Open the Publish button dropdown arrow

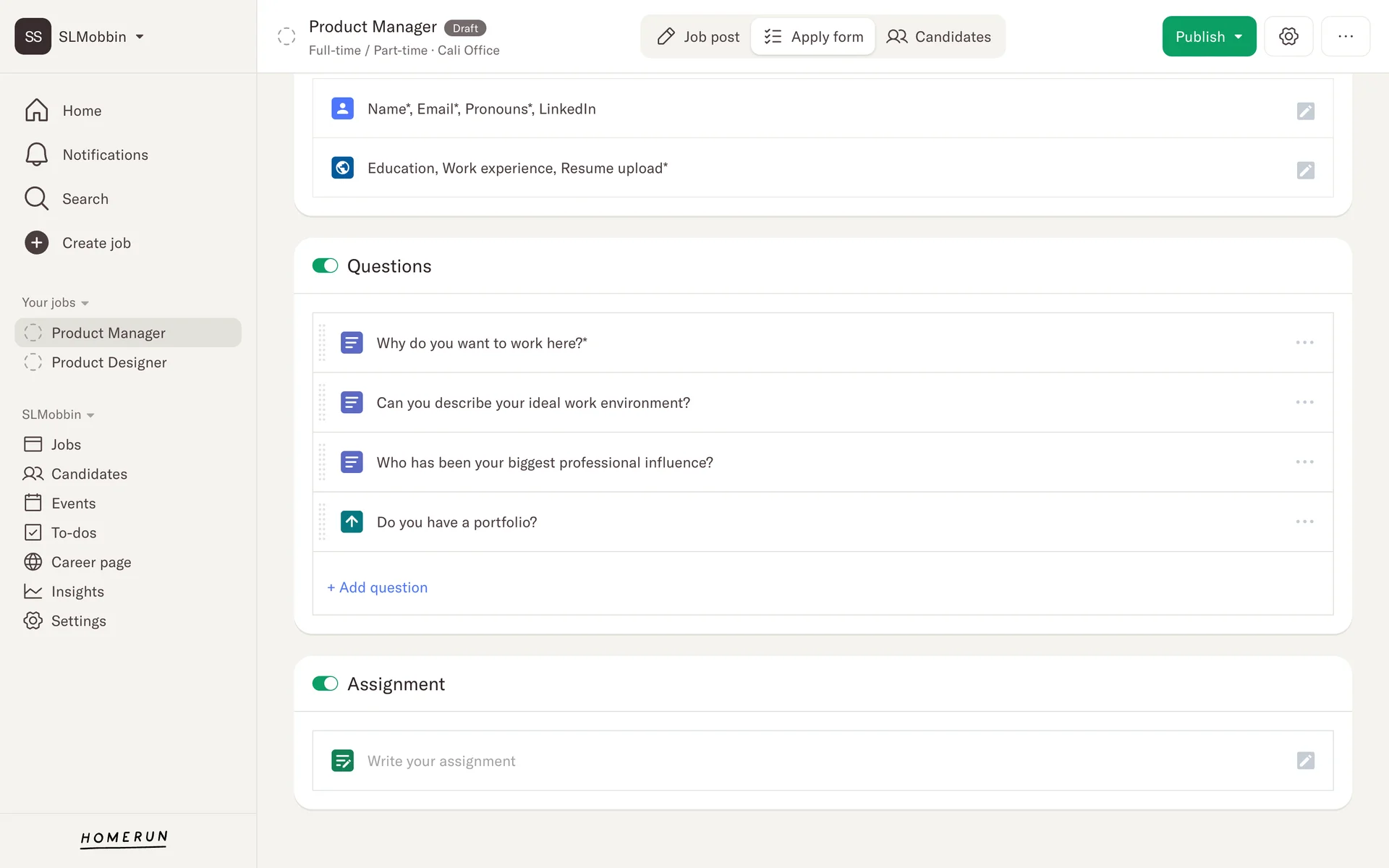(x=1239, y=36)
